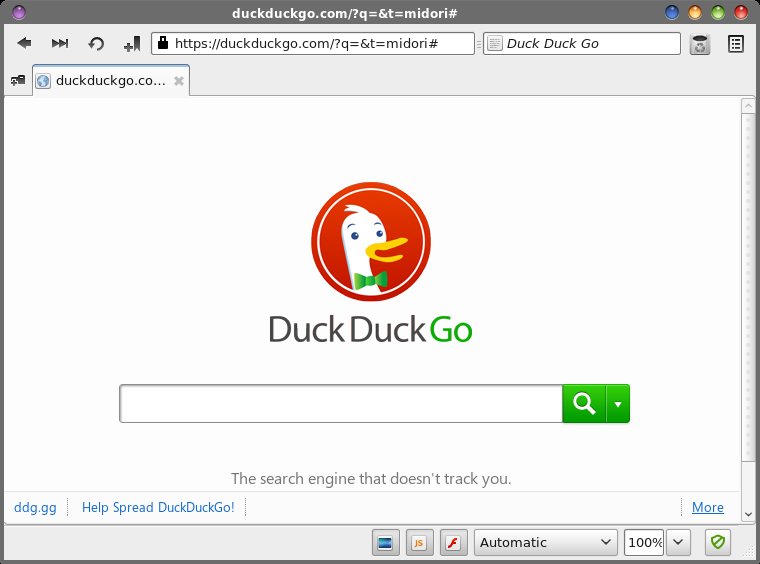Click 'The search engine that doesn't track you.' text
Screen dimensions: 760x564
coord(371,479)
